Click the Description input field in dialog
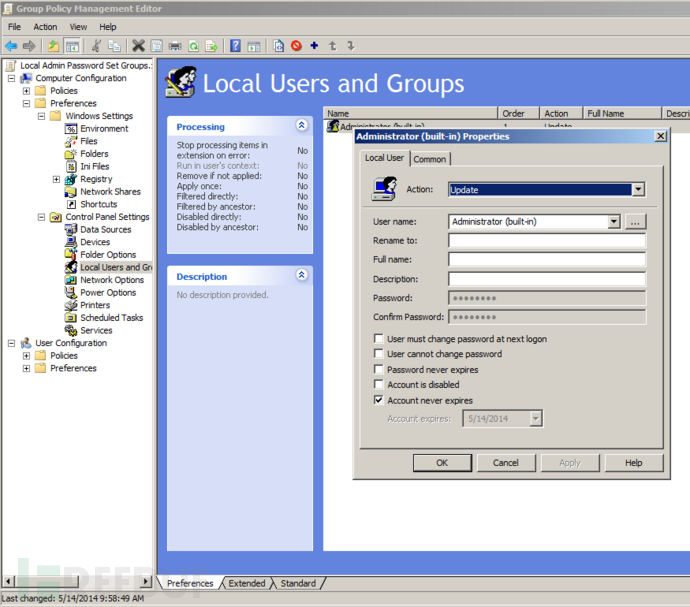 (x=547, y=279)
